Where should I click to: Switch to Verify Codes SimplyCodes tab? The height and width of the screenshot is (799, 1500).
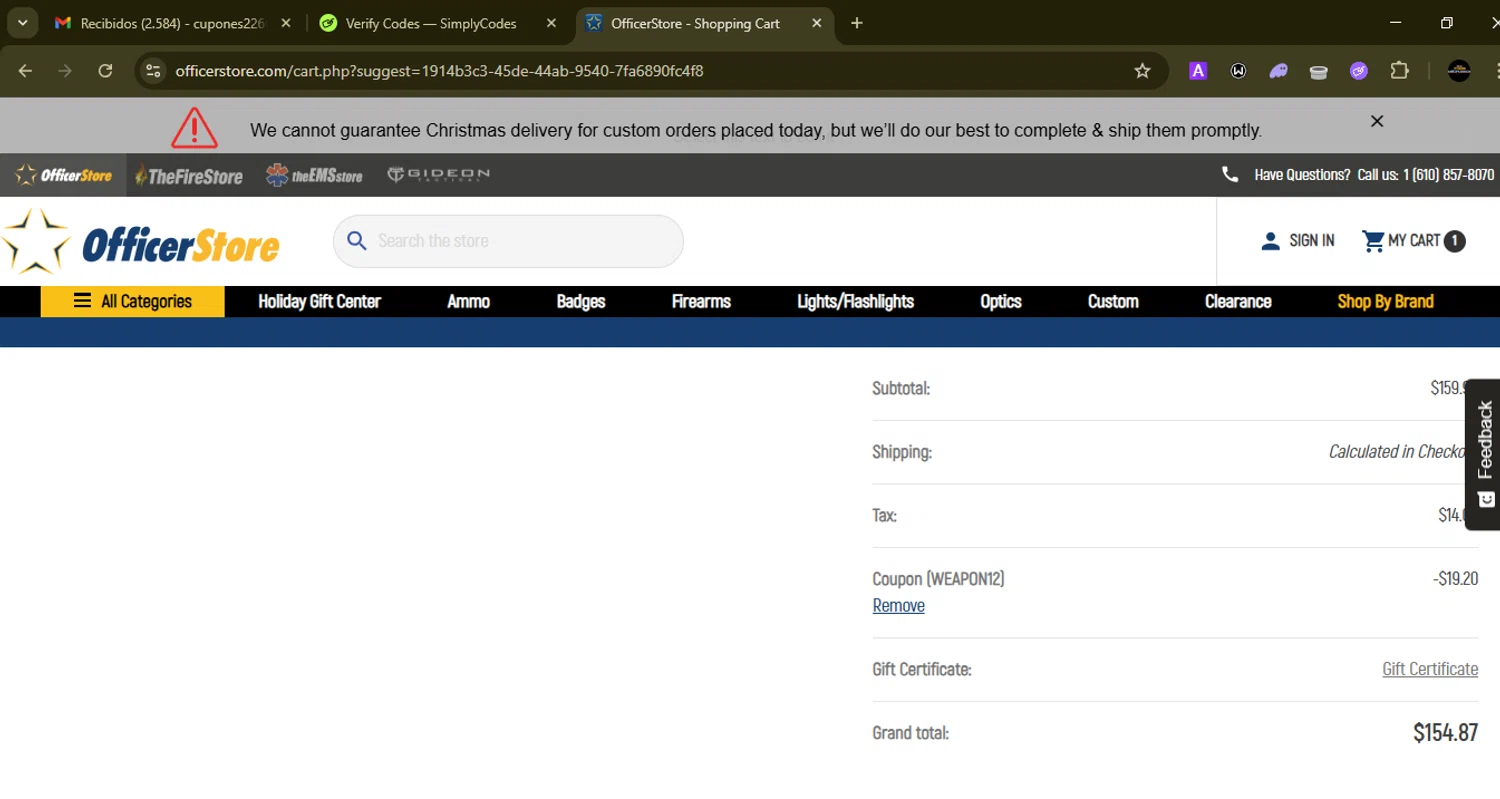tap(430, 23)
